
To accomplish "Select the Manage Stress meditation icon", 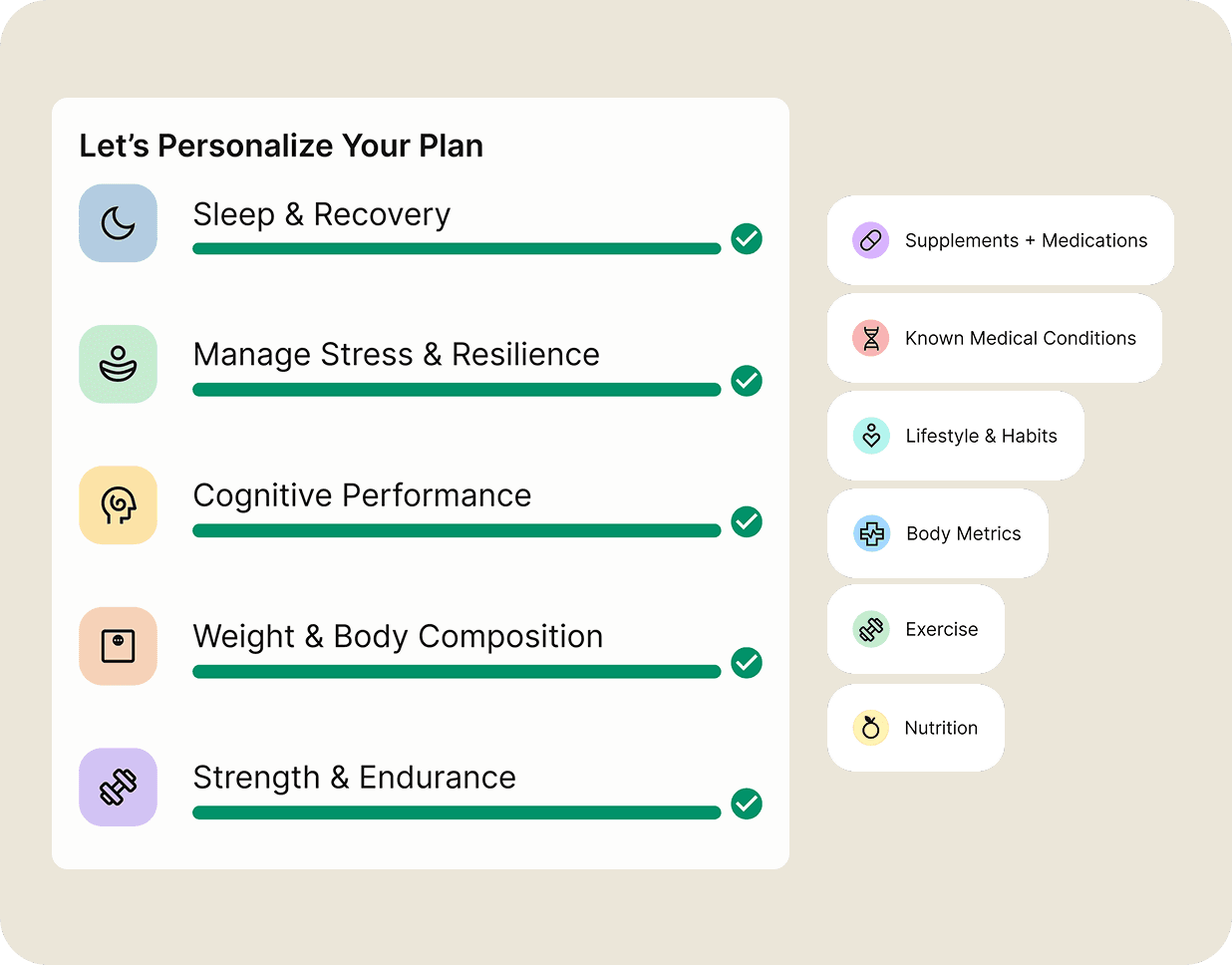I will pyautogui.click(x=118, y=364).
